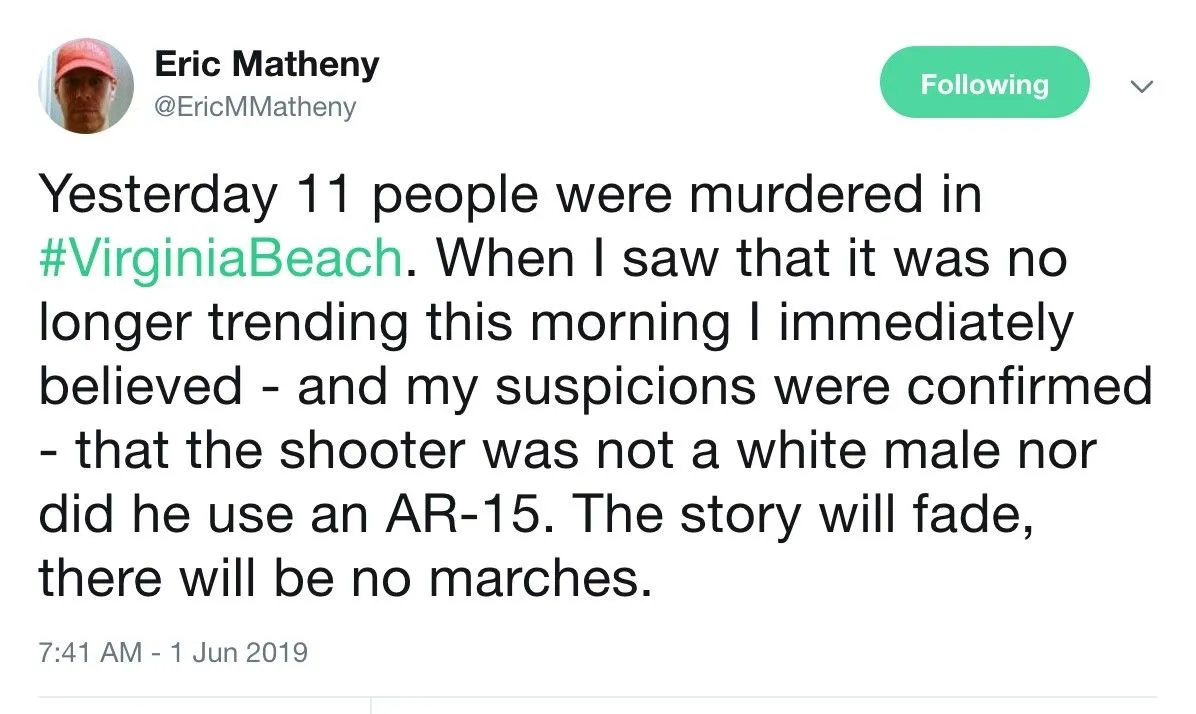Click the Eric Matheny display name
1196x714 pixels.
(267, 65)
